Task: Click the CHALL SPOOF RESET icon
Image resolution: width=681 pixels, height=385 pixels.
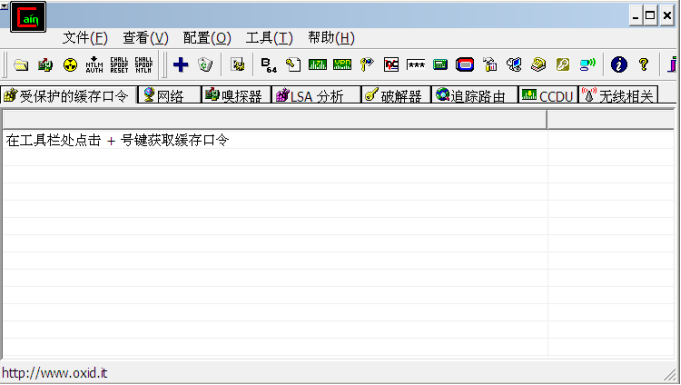Action: pyautogui.click(x=119, y=65)
